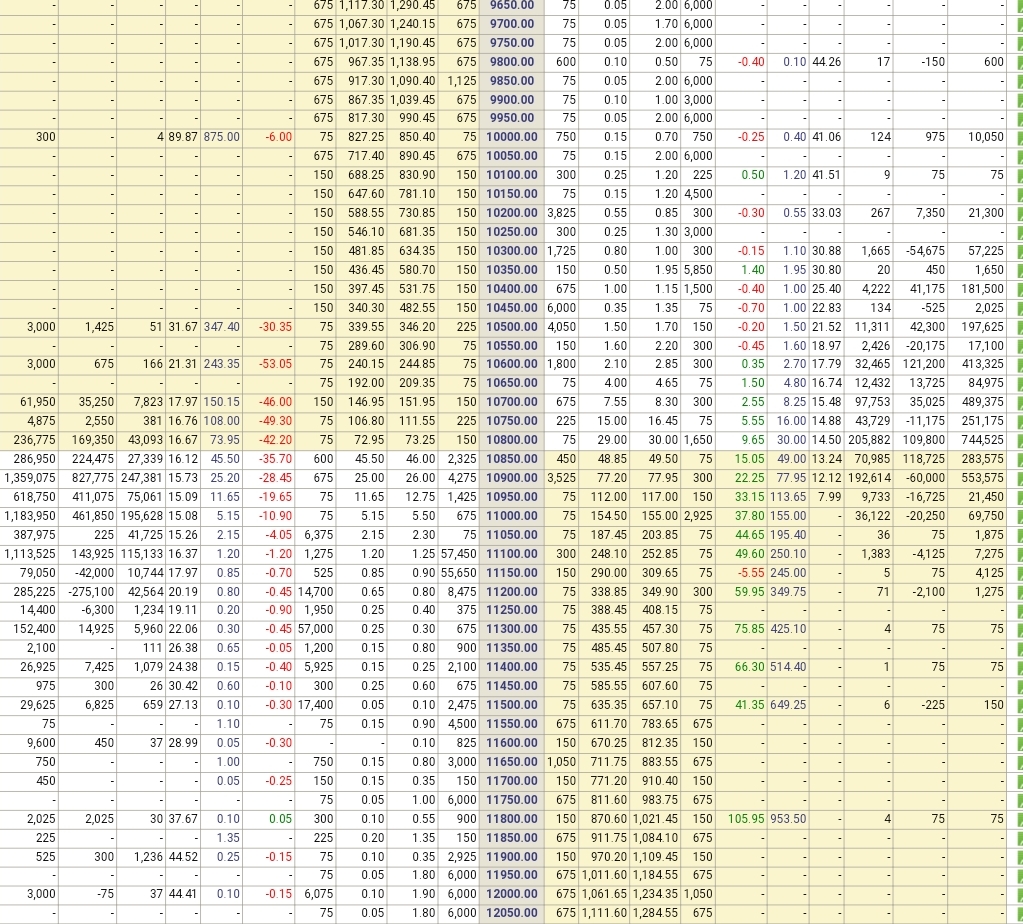The height and width of the screenshot is (924, 1023).
Task: Select call change in OI -275,100
Action: [x=91, y=592]
